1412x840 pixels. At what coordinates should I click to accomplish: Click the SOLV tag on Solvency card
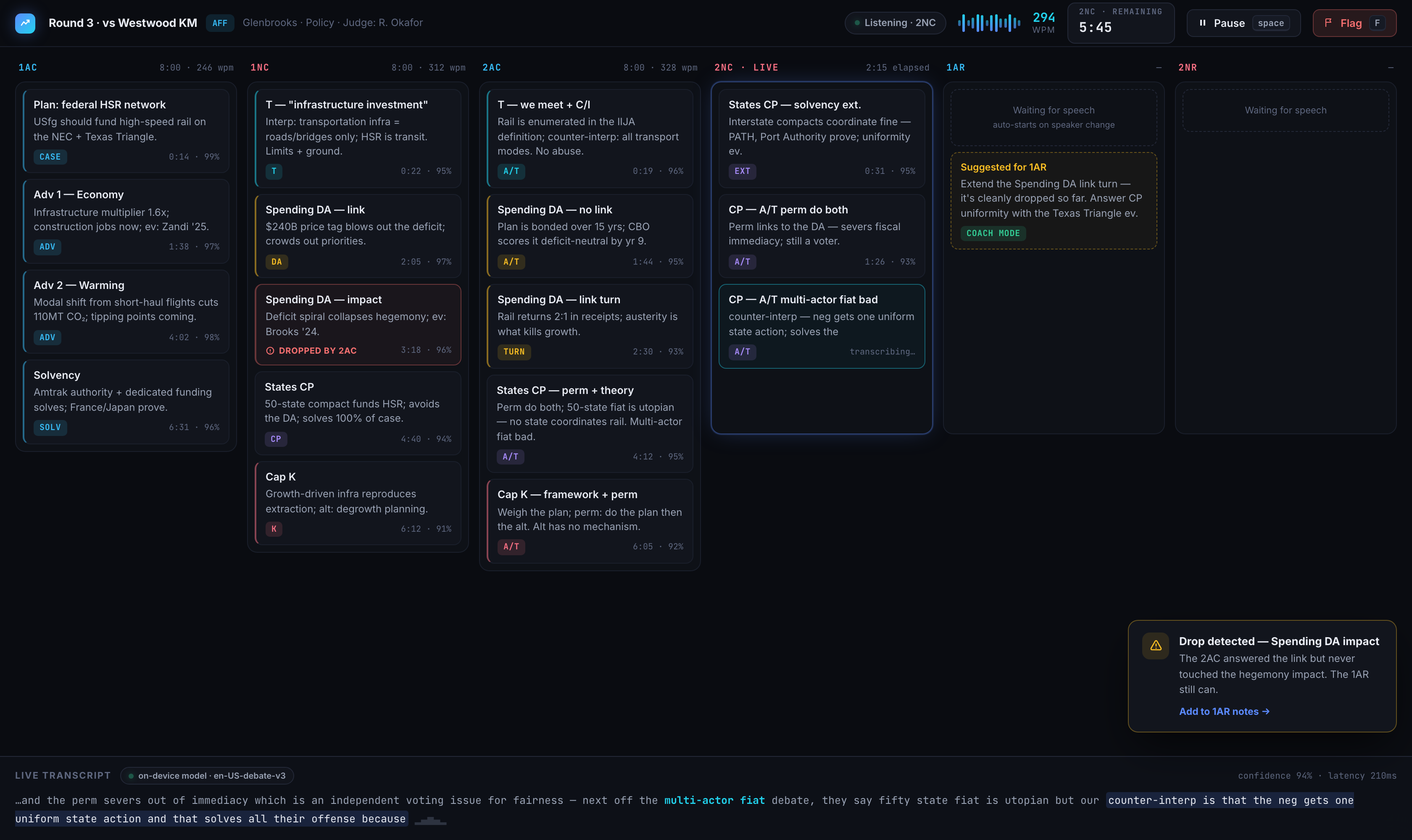tap(50, 428)
